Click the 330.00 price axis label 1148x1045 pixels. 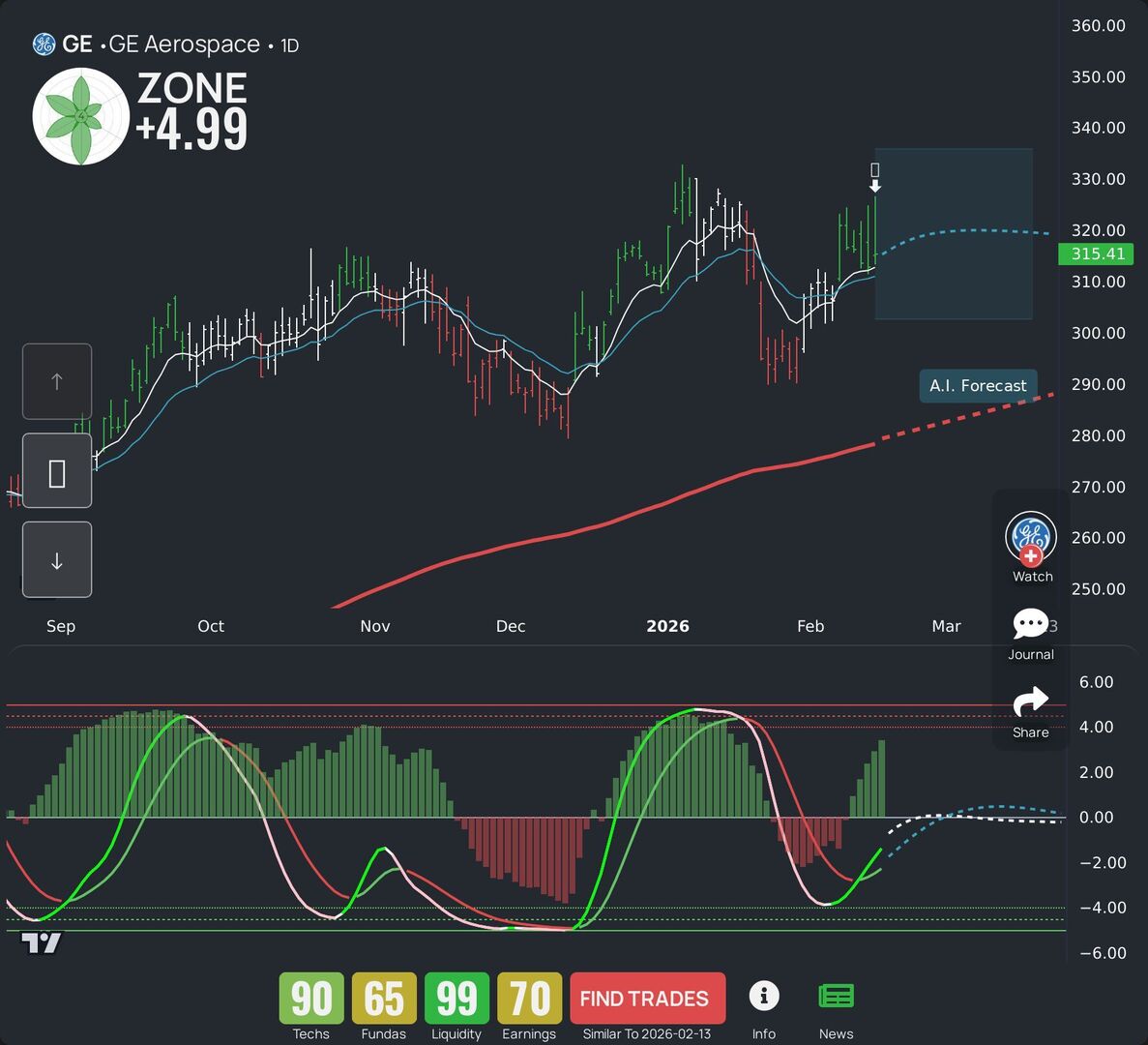(1099, 179)
